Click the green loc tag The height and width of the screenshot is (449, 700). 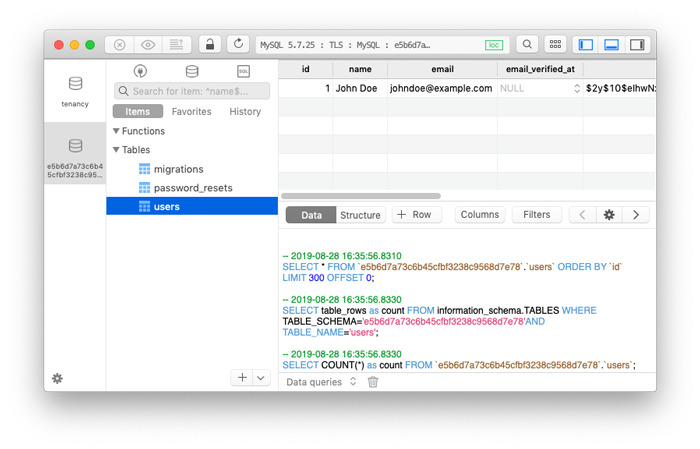[x=494, y=45]
